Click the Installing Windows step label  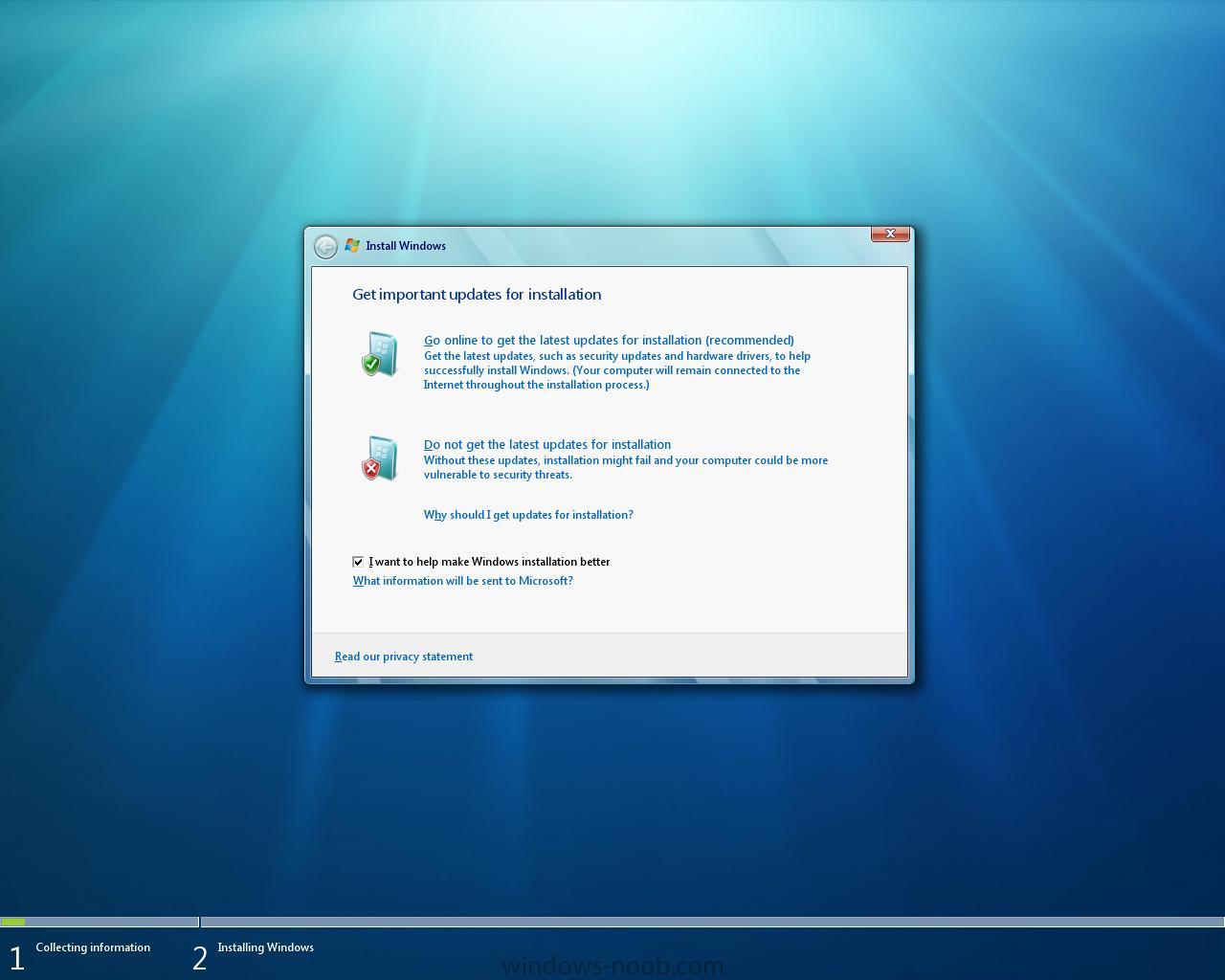pos(265,947)
